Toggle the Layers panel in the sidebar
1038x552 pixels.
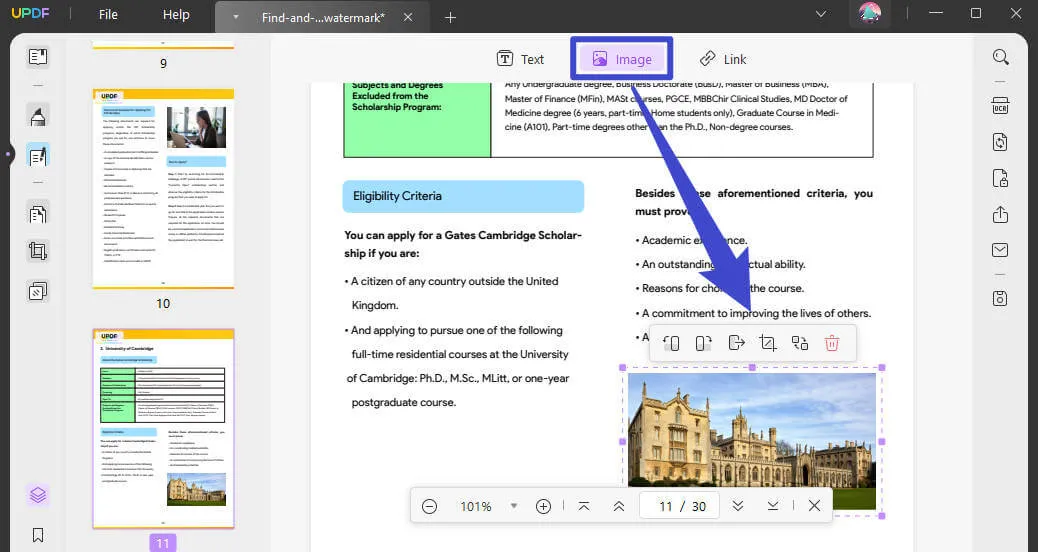click(38, 495)
